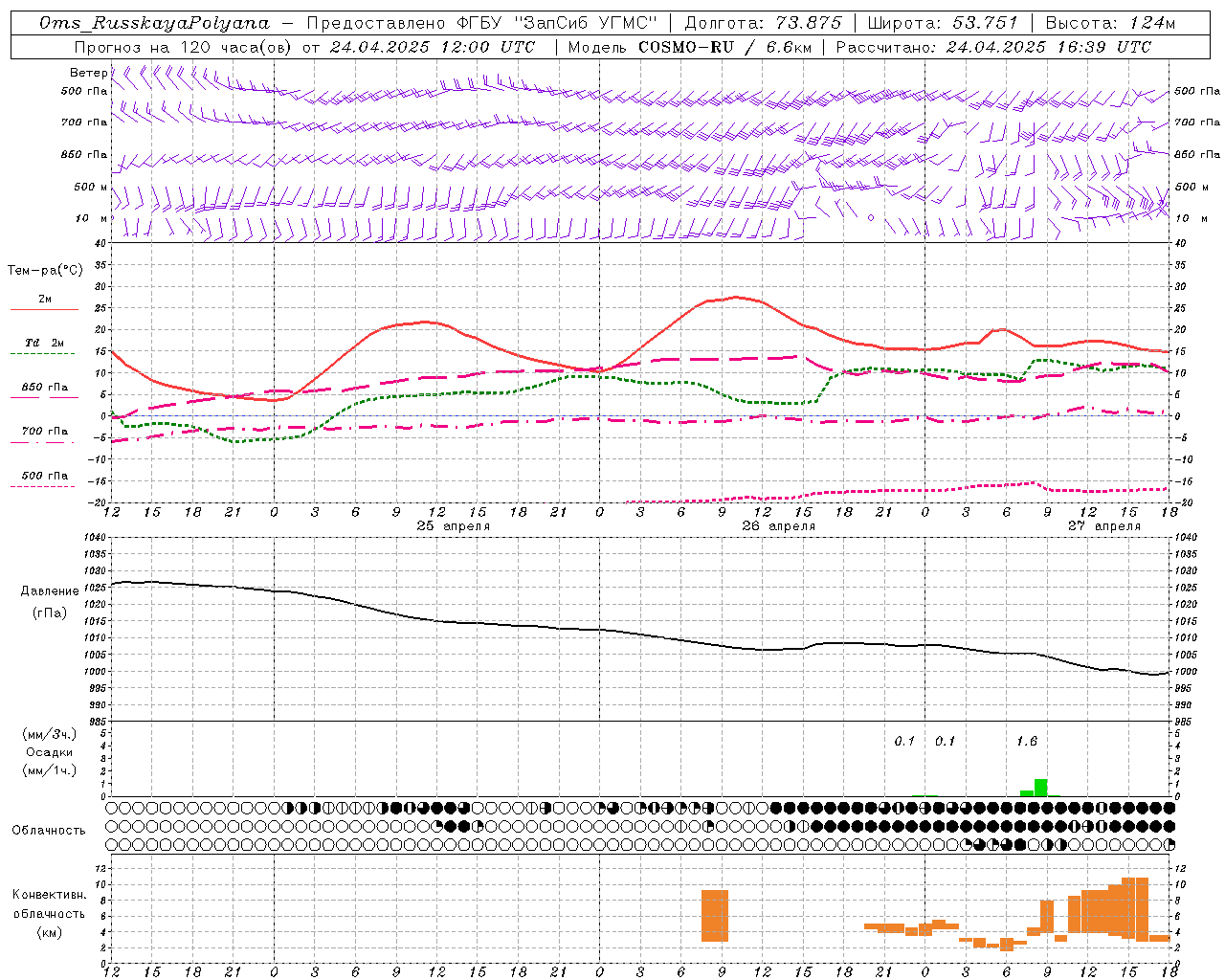Select the Модель COSMO-RU / 6.6км text
1225x980 pixels.
(x=689, y=47)
